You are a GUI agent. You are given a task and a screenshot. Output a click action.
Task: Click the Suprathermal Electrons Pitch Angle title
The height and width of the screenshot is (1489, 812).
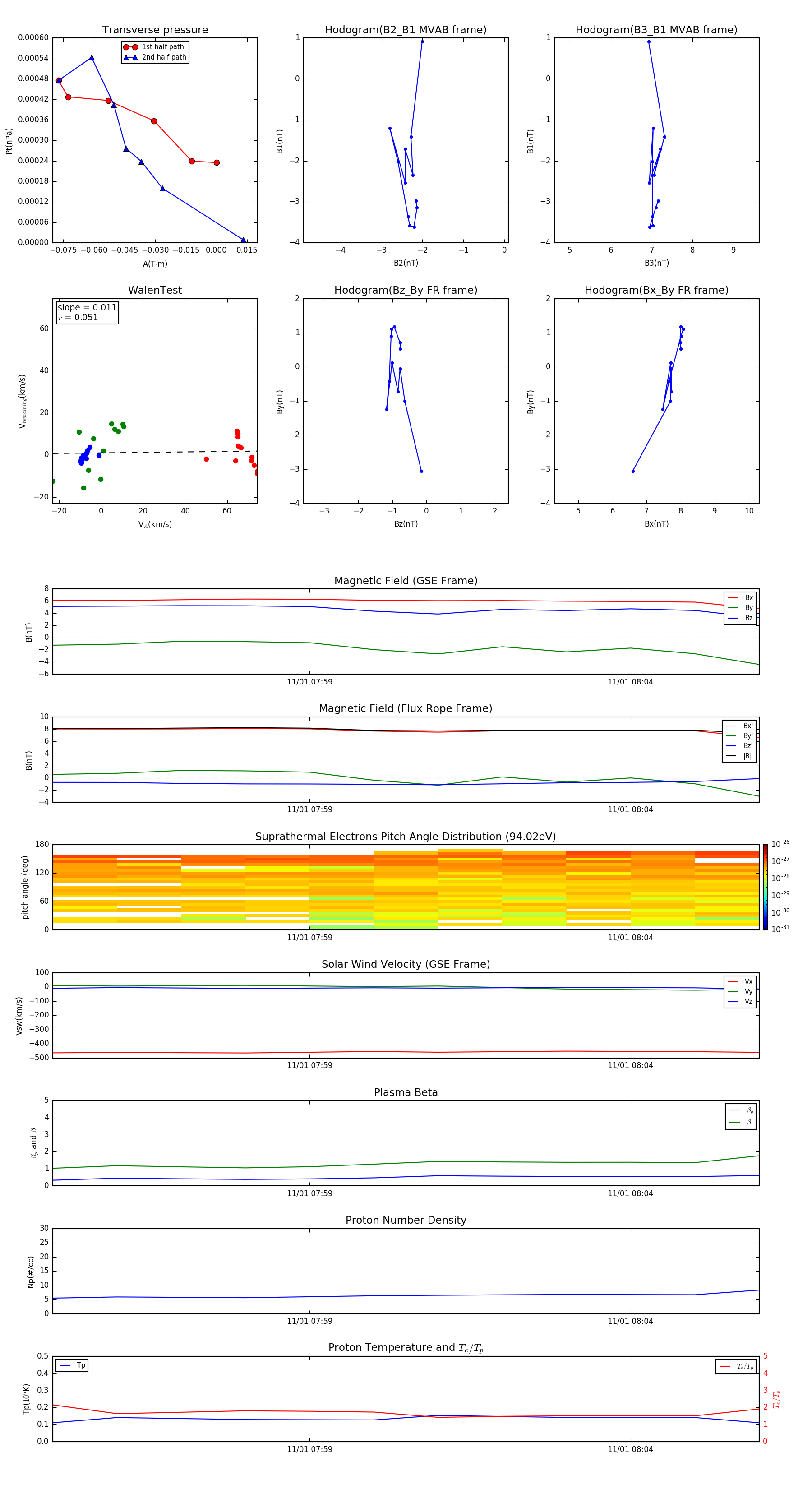point(406,837)
